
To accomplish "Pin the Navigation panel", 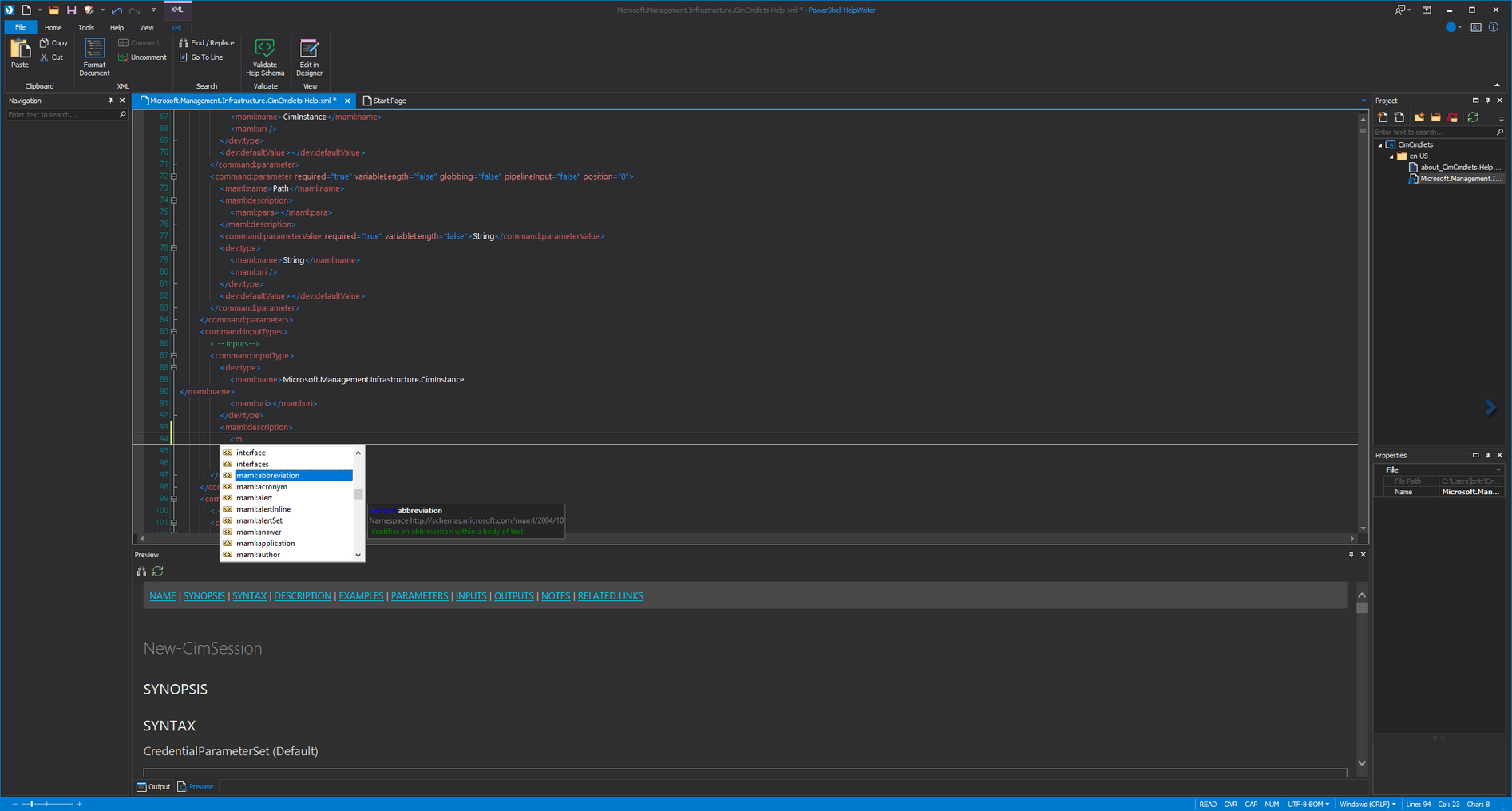I will 110,101.
